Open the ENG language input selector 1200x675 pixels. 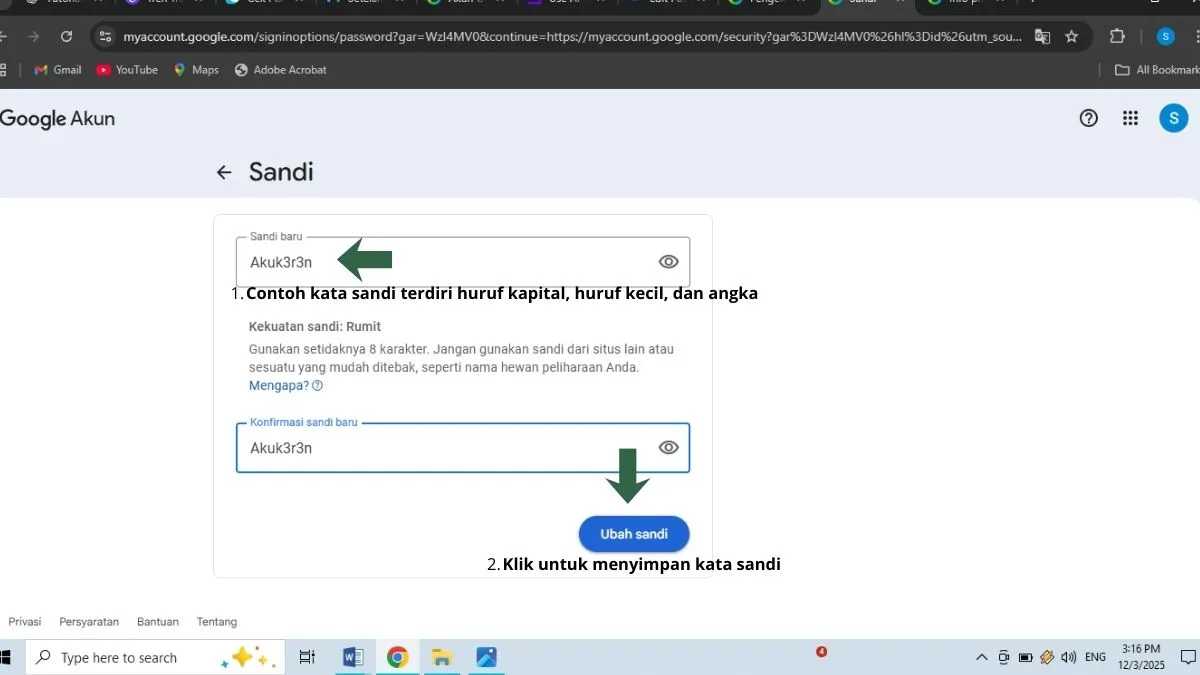point(1095,657)
